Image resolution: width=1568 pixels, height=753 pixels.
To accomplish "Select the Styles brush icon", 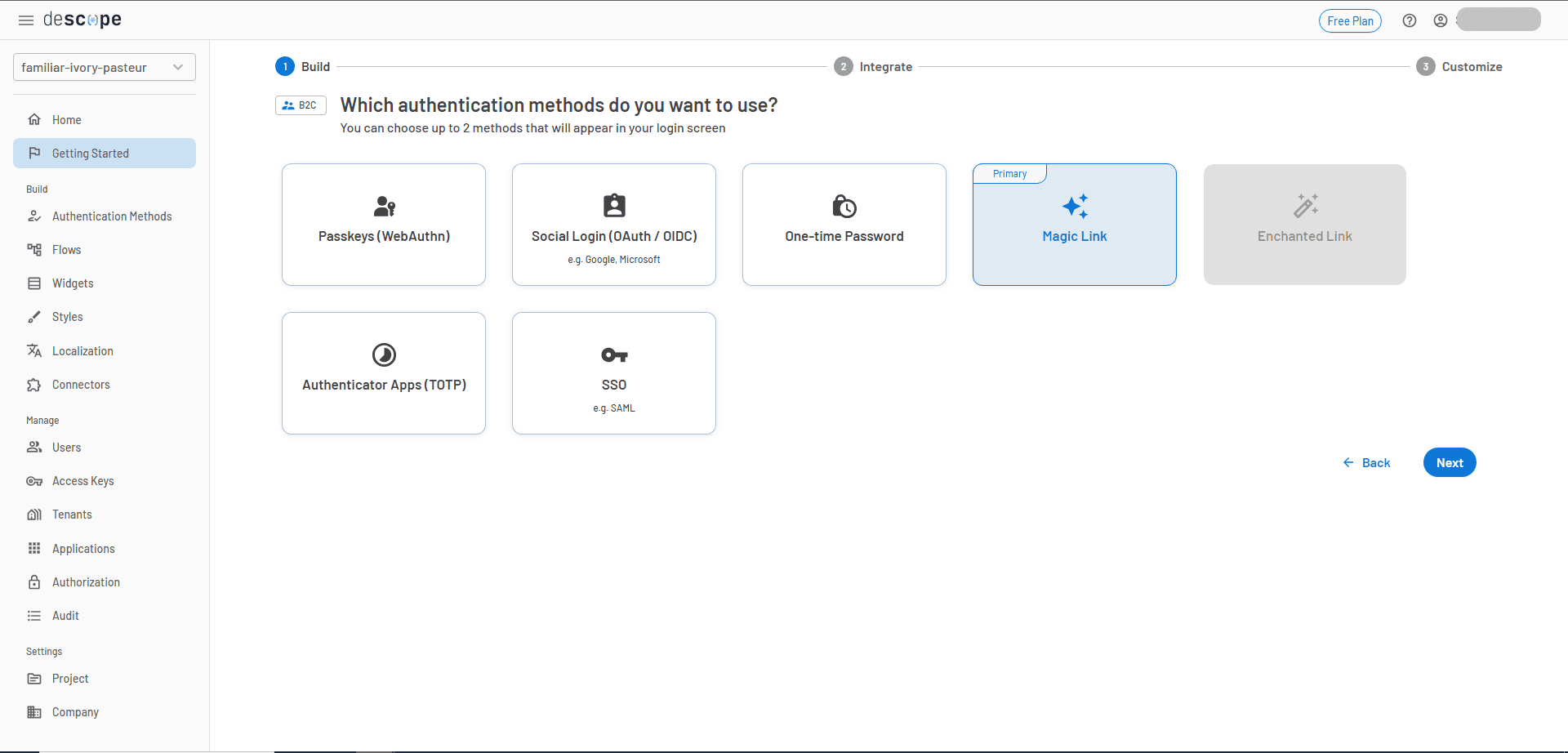I will click(34, 317).
